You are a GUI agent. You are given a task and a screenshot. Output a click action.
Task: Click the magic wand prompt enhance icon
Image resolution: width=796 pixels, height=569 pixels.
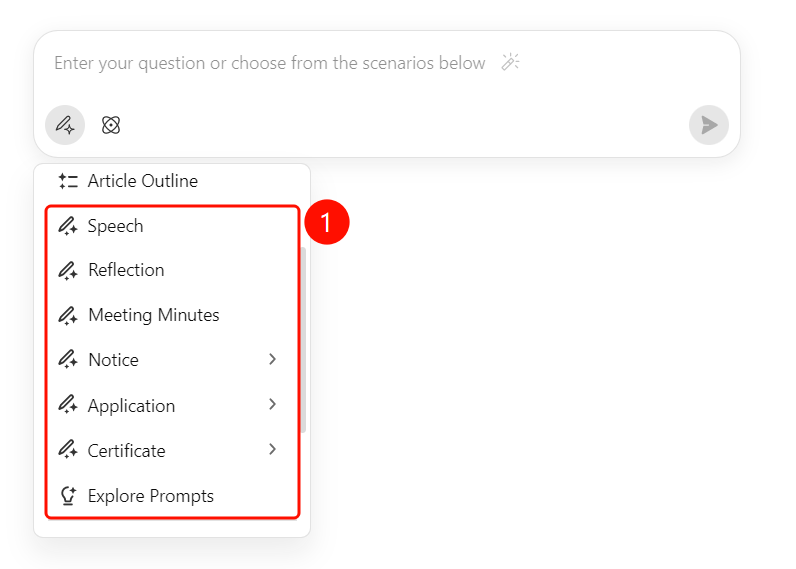(510, 62)
